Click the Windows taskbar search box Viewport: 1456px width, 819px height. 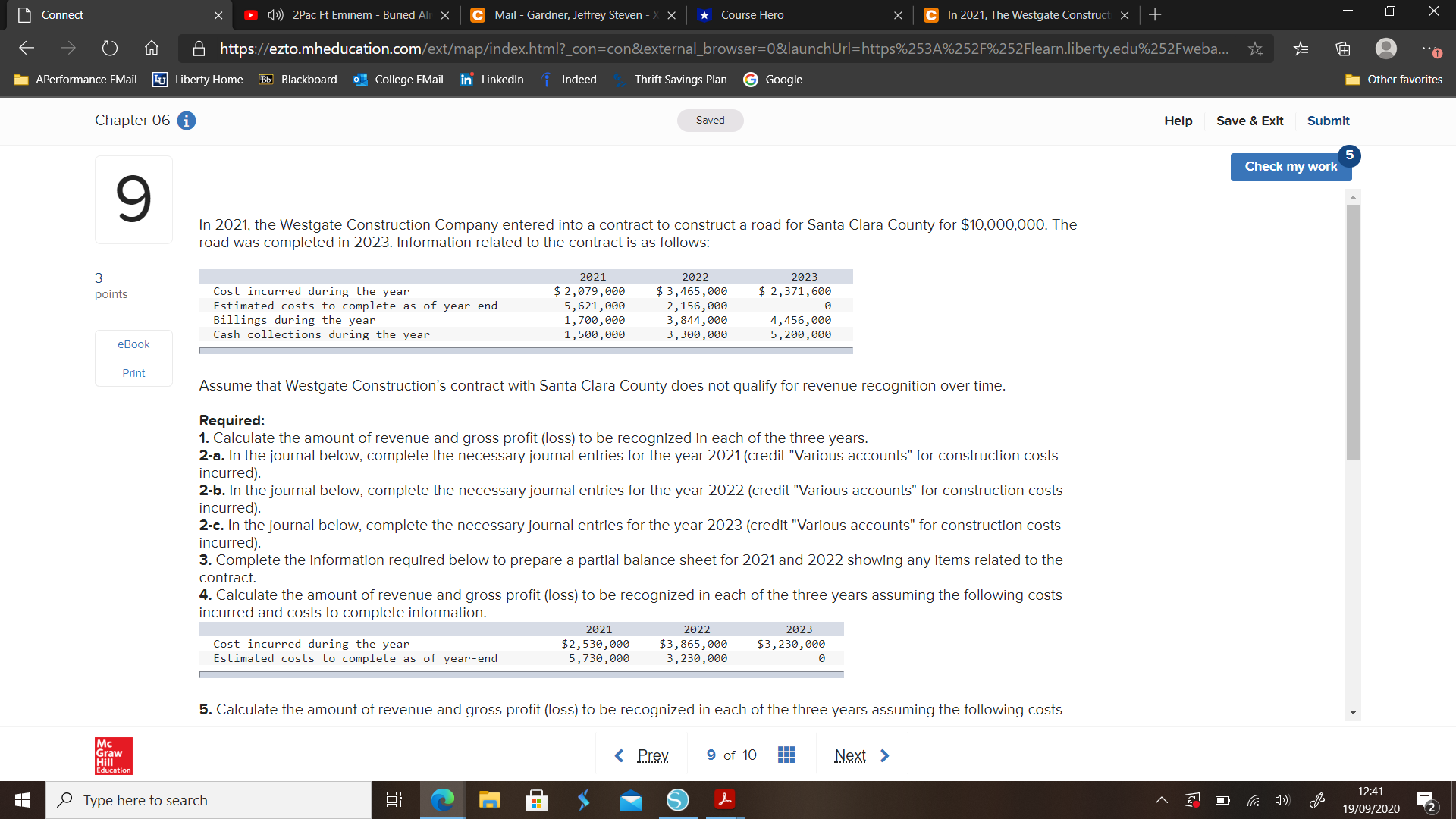[209, 800]
